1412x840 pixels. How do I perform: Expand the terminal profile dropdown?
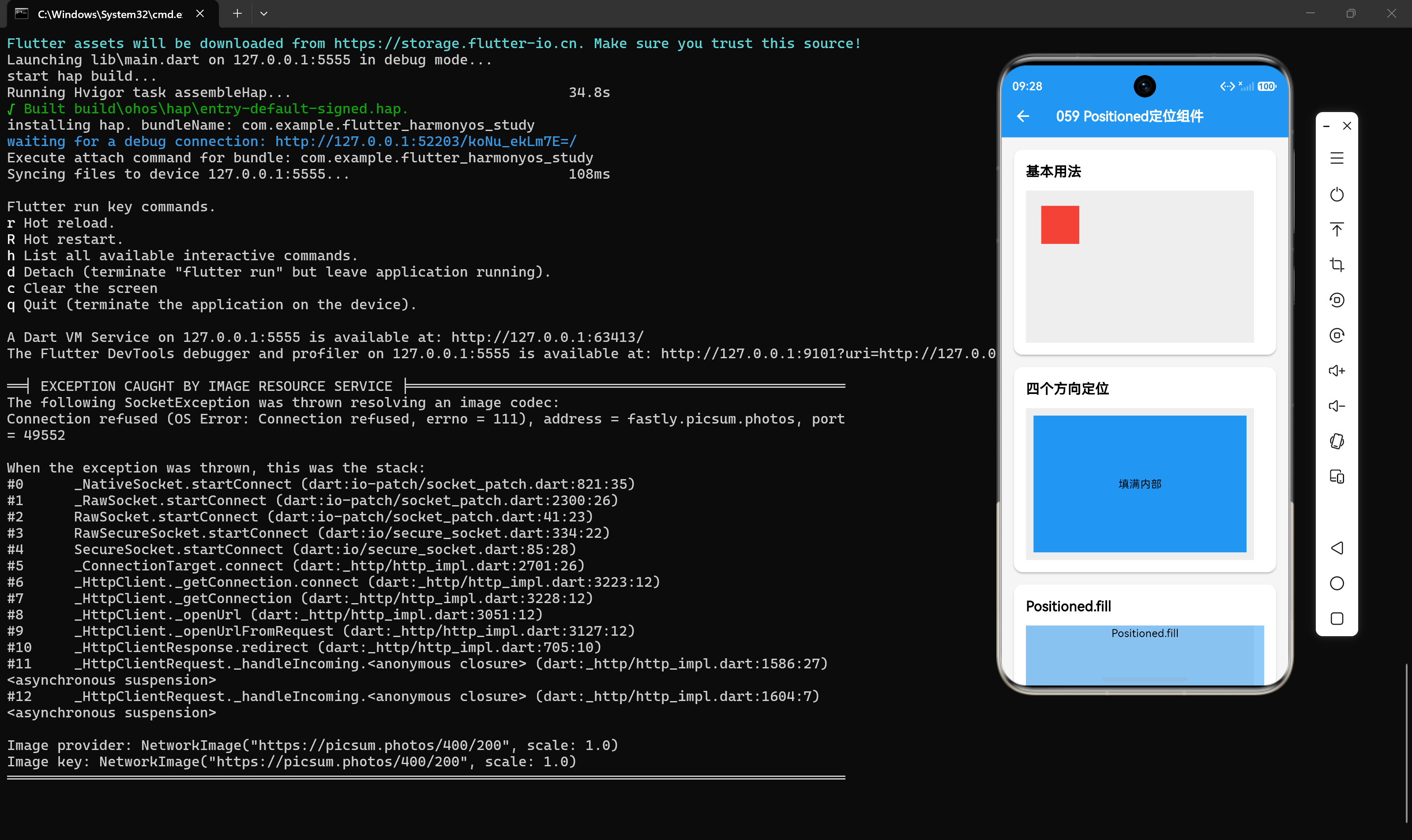(264, 14)
